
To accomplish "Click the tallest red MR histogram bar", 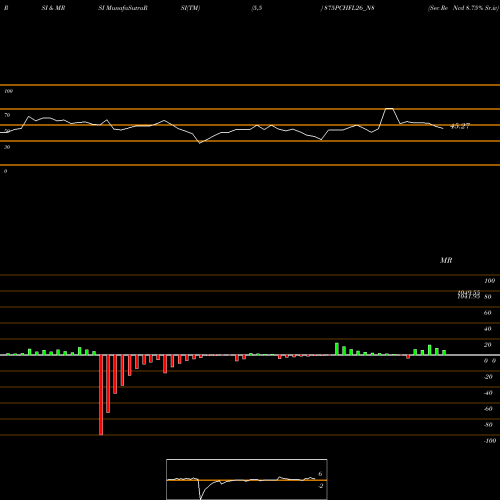I will [101, 395].
